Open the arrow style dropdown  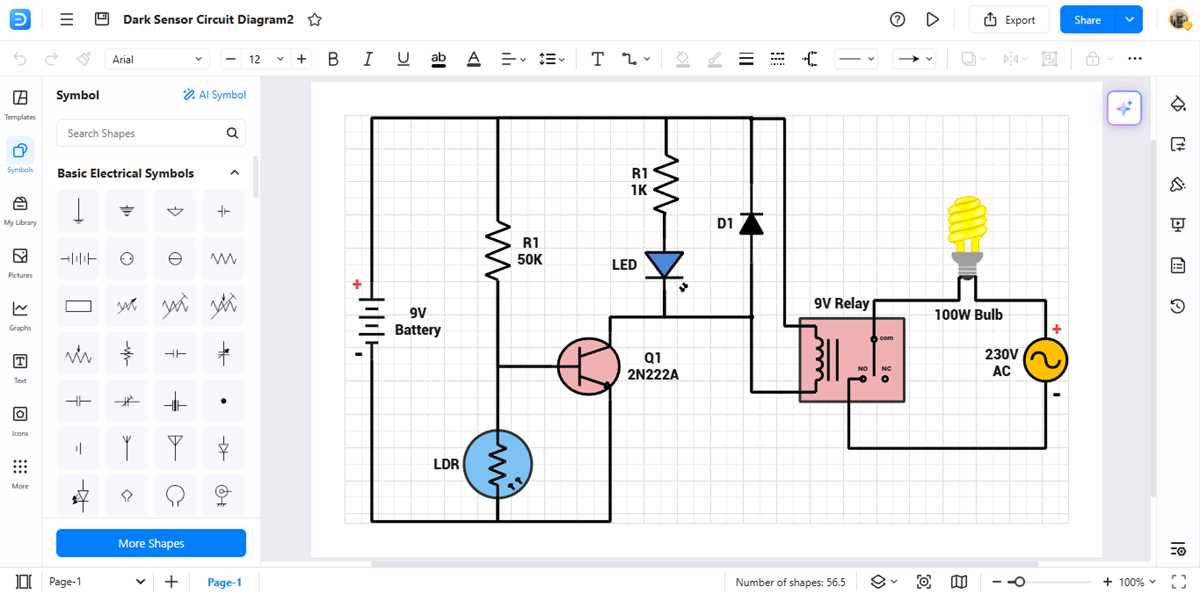(914, 59)
